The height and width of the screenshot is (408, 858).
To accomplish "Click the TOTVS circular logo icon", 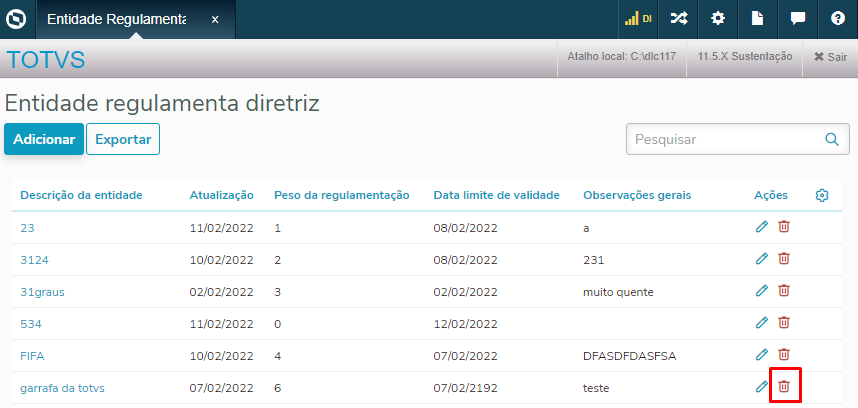I will pos(15,19).
